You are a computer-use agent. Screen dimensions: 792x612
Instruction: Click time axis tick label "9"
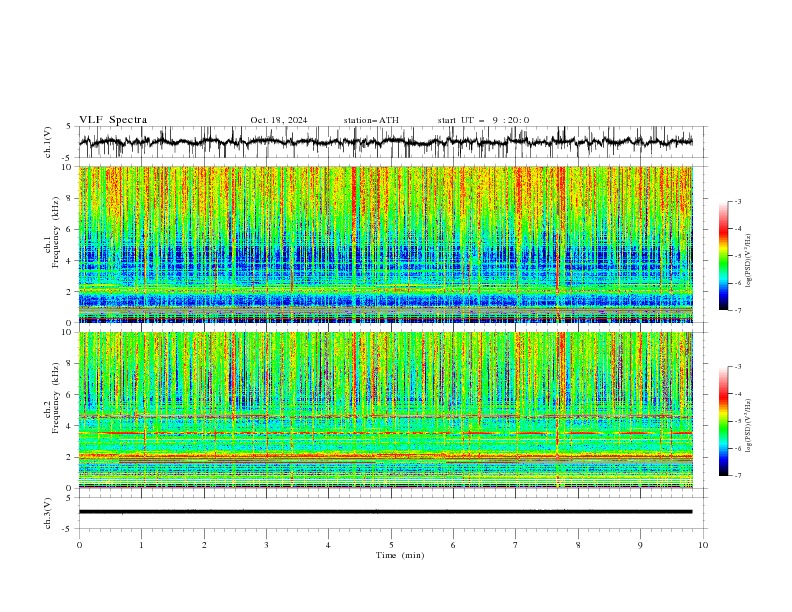(x=640, y=545)
